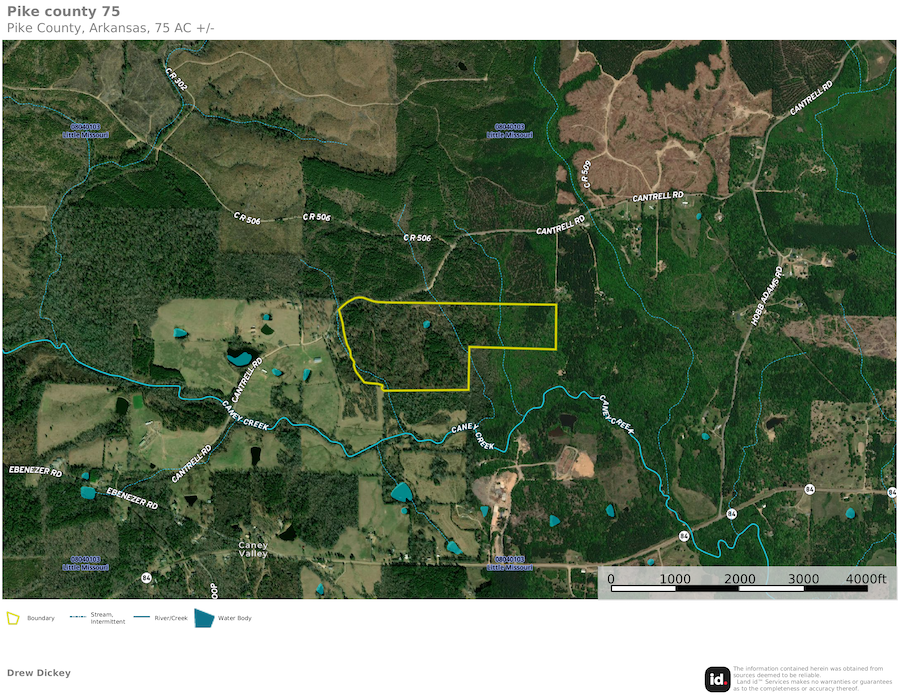Click the Land id disclaimer text
This screenshot has height=696, width=900.
(810, 678)
